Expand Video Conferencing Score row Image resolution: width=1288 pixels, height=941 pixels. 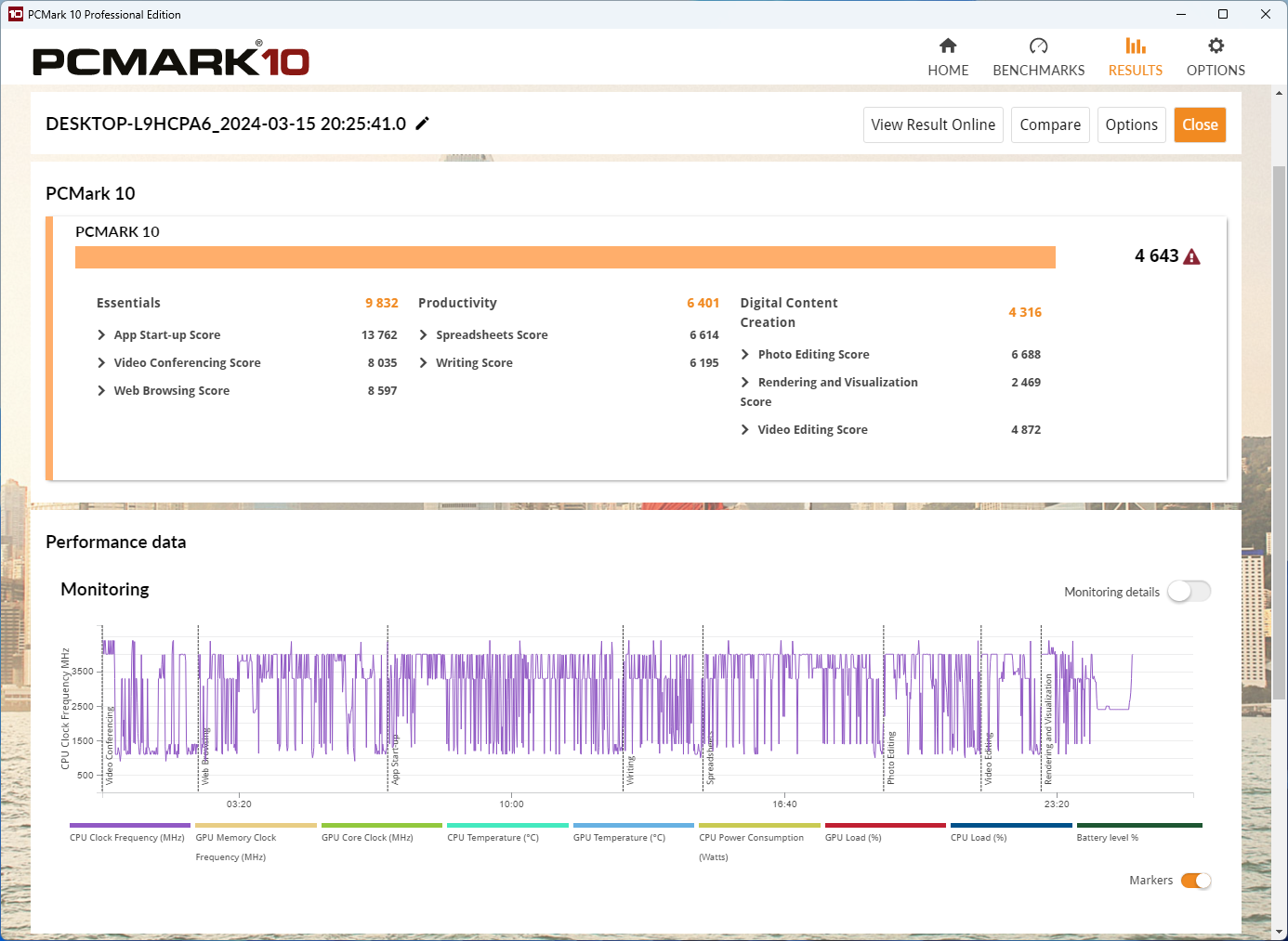(101, 363)
